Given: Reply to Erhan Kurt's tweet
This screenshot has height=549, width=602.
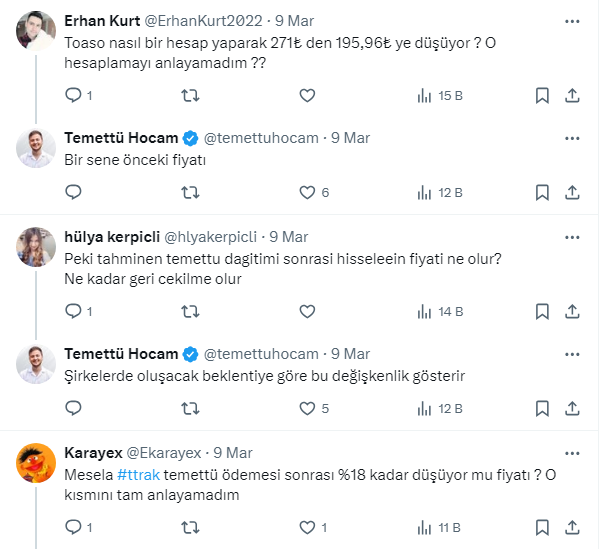Looking at the screenshot, I should point(72,96).
